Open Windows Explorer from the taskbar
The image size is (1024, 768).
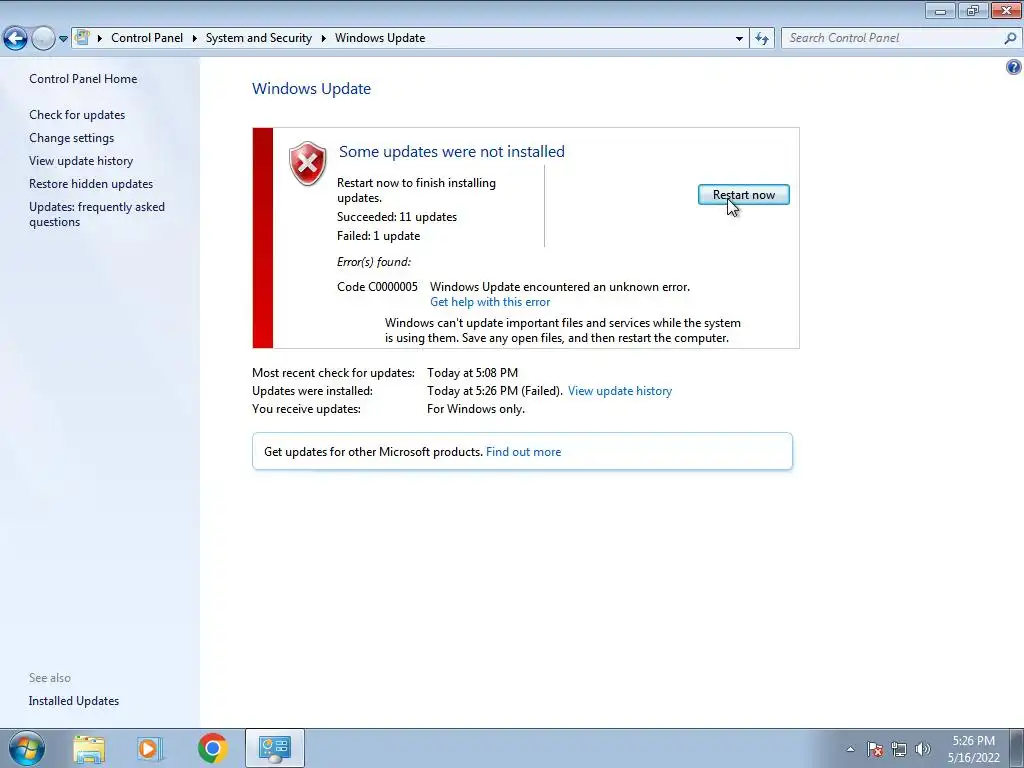[x=89, y=748]
